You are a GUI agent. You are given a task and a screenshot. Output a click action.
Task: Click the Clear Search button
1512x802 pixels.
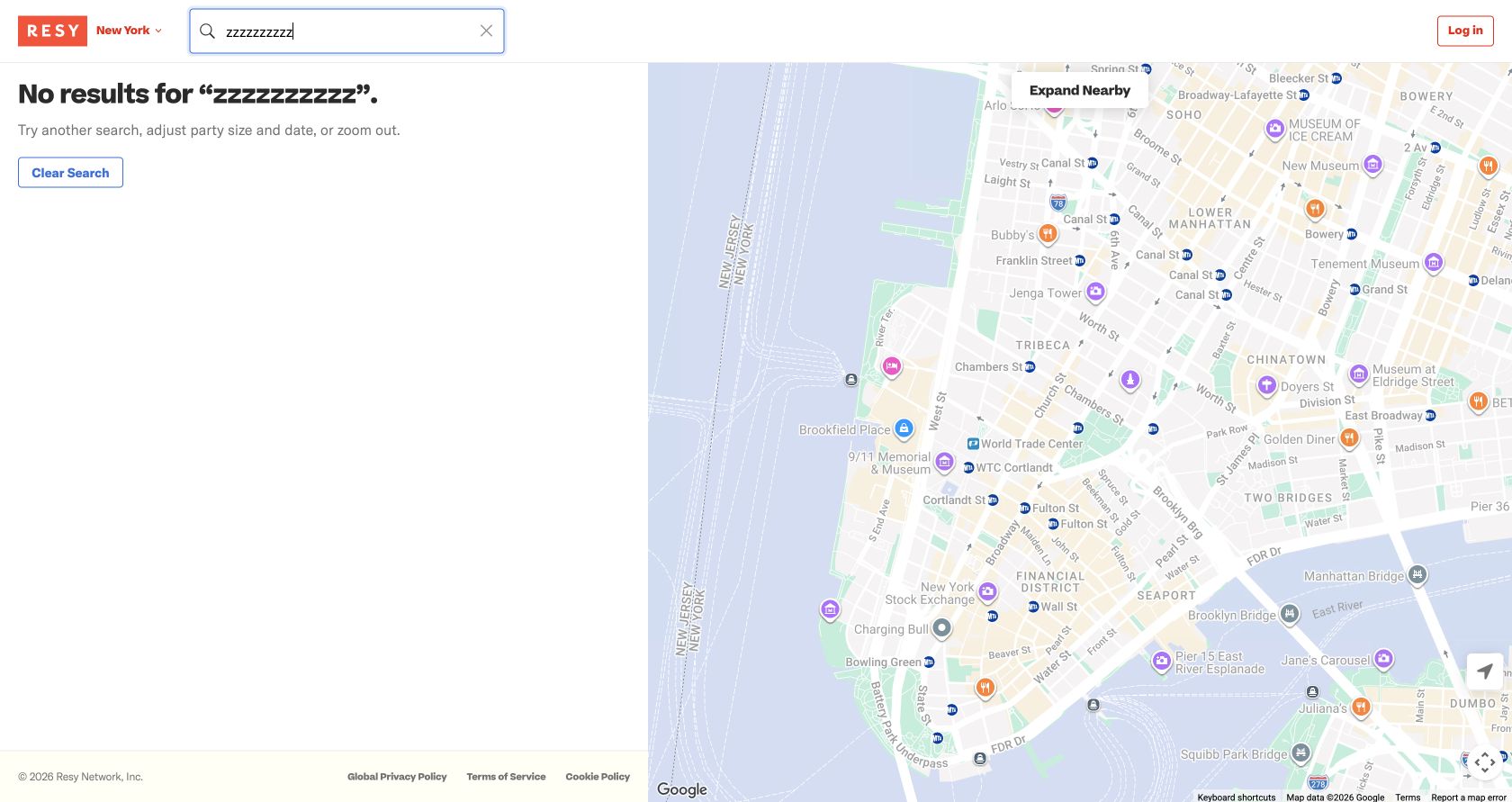70,173
